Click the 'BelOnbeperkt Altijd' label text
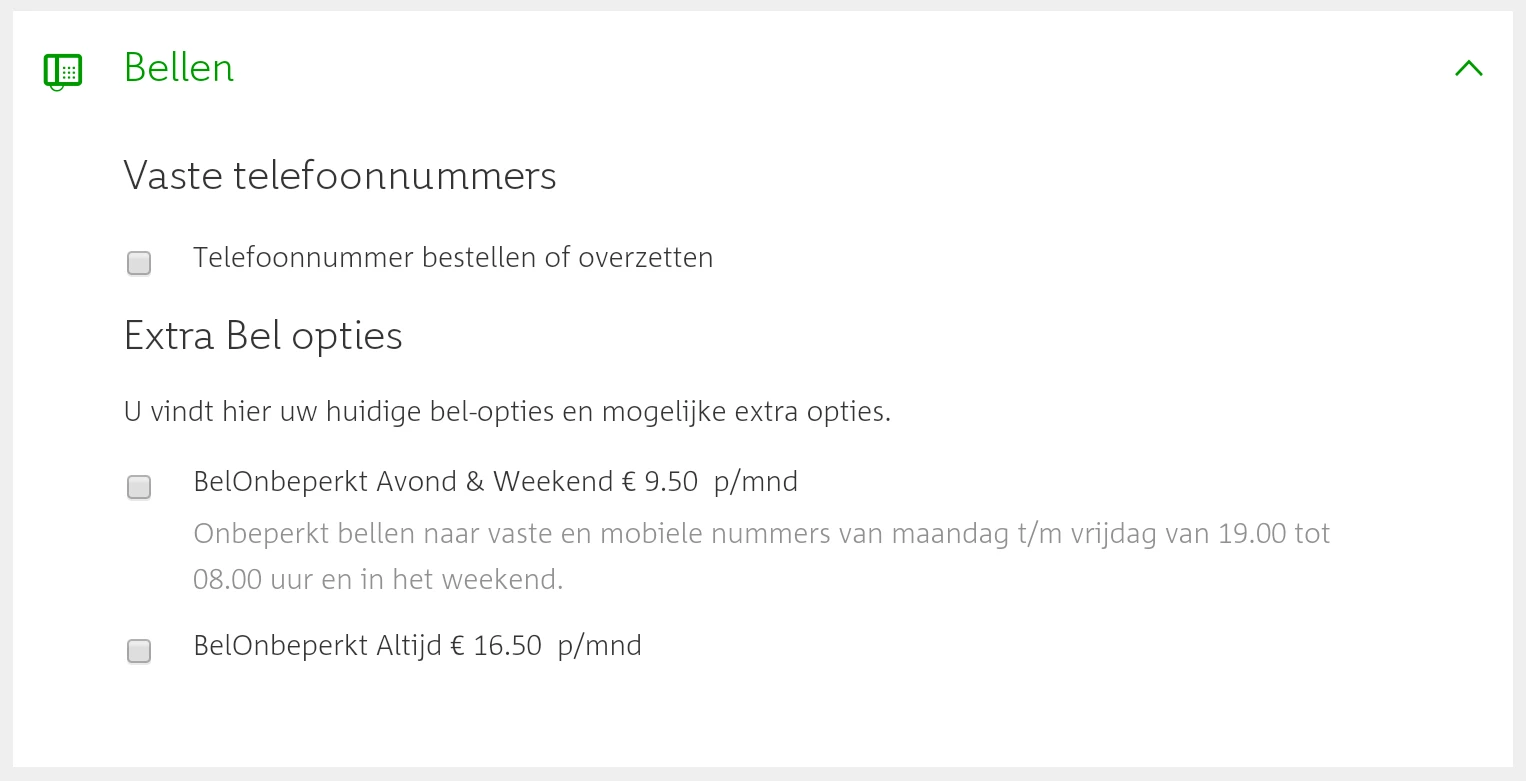Image resolution: width=1526 pixels, height=781 pixels. (x=317, y=646)
